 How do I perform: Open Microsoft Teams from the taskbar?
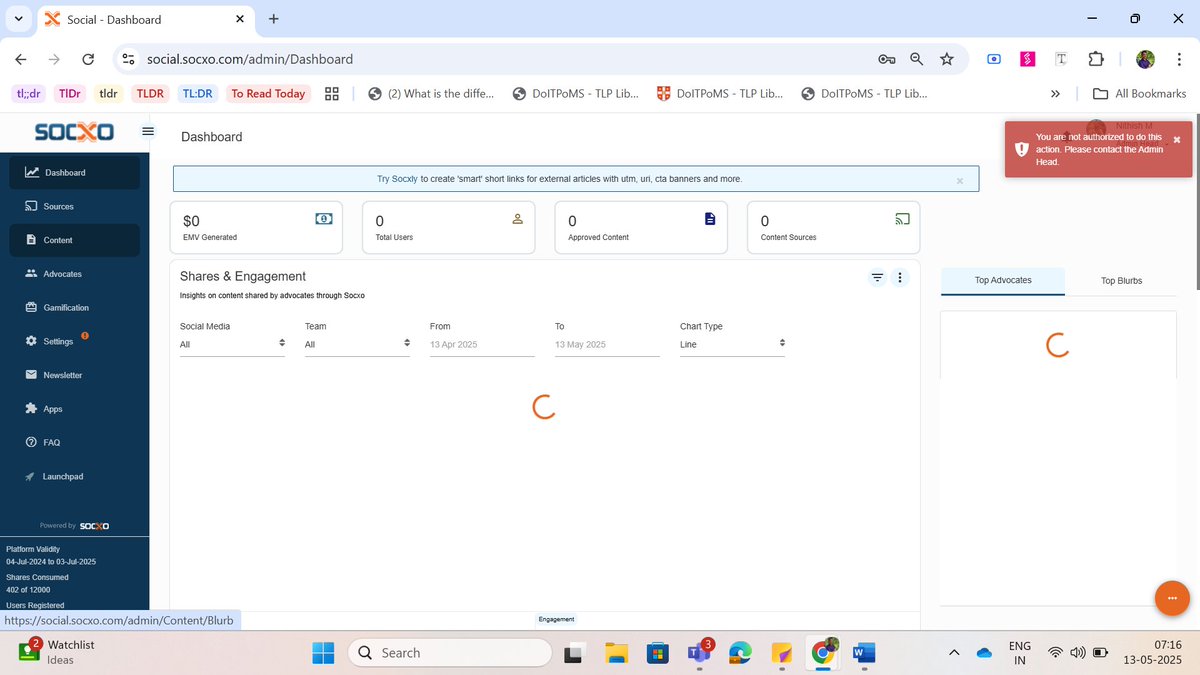click(x=699, y=653)
